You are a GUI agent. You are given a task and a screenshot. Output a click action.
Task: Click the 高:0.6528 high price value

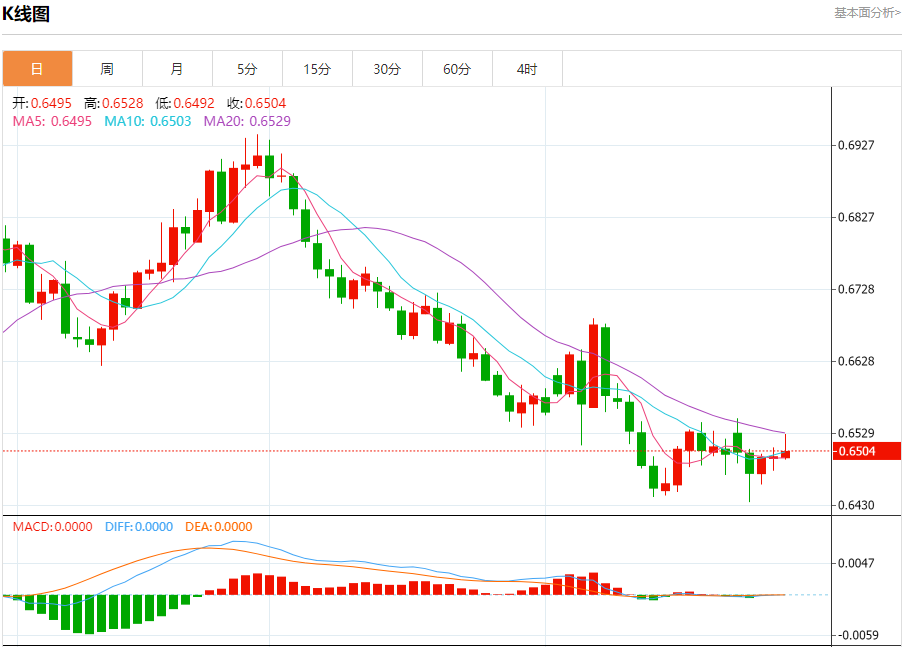pos(113,103)
